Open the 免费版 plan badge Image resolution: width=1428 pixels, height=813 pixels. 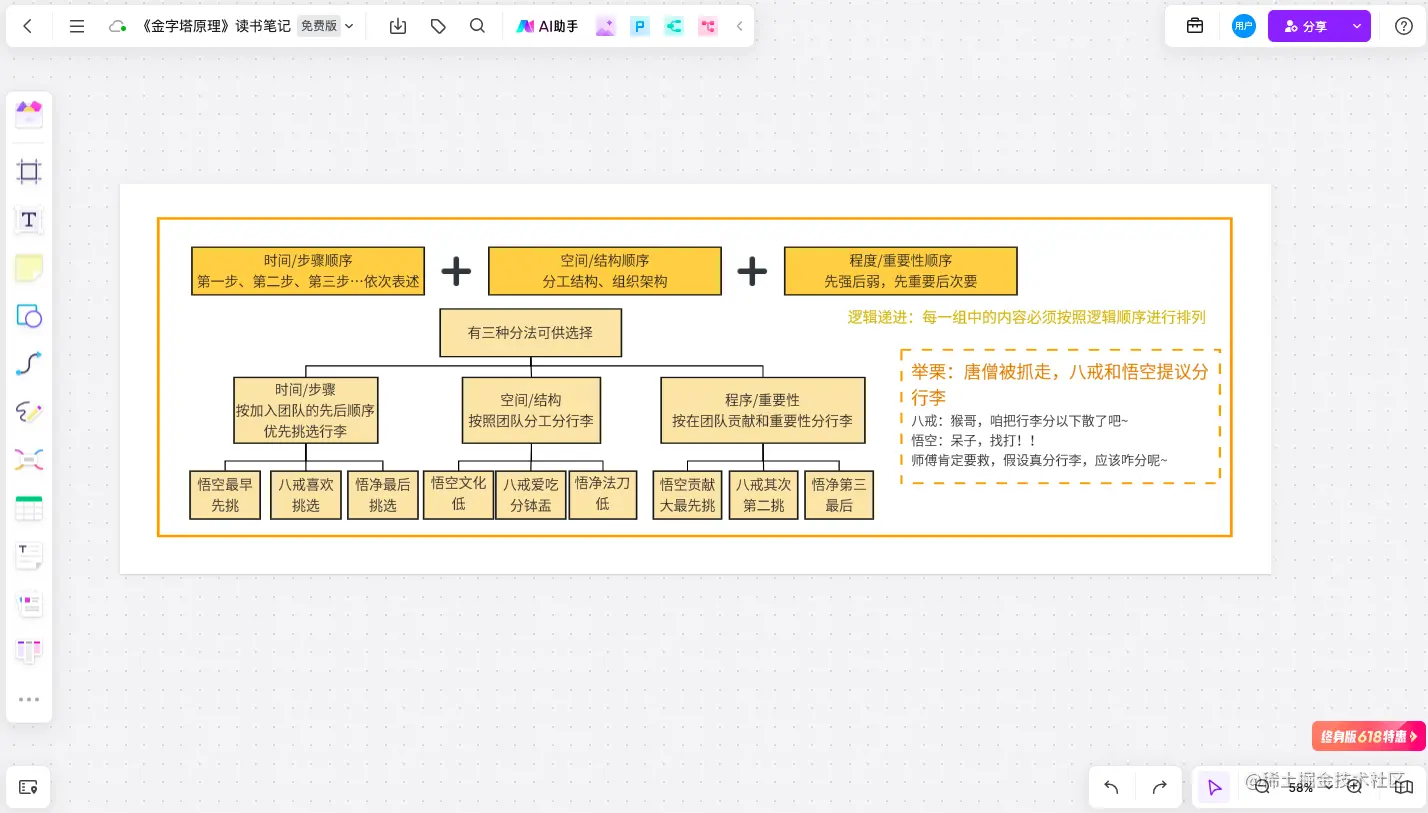tap(319, 27)
